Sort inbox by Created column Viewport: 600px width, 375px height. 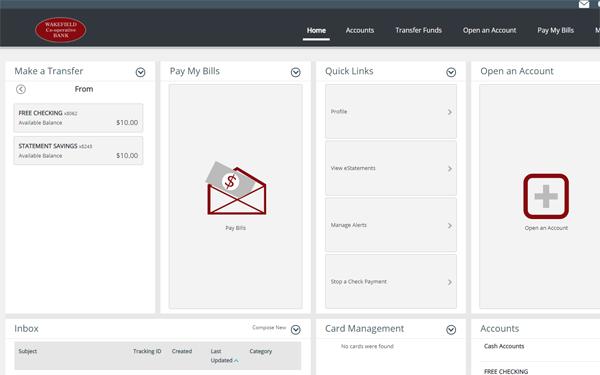182,351
